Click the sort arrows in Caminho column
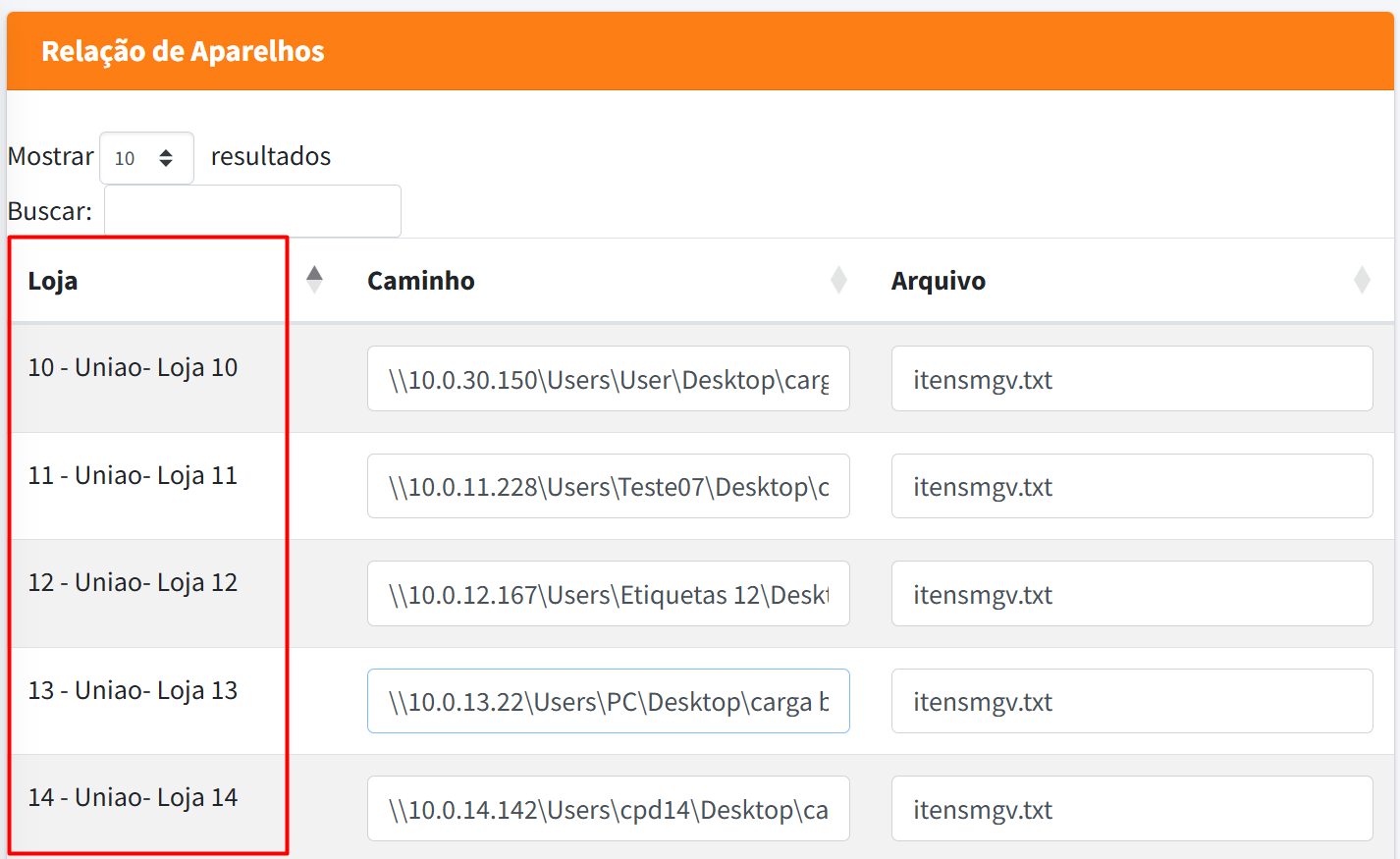The width and height of the screenshot is (1400, 859). point(838,280)
